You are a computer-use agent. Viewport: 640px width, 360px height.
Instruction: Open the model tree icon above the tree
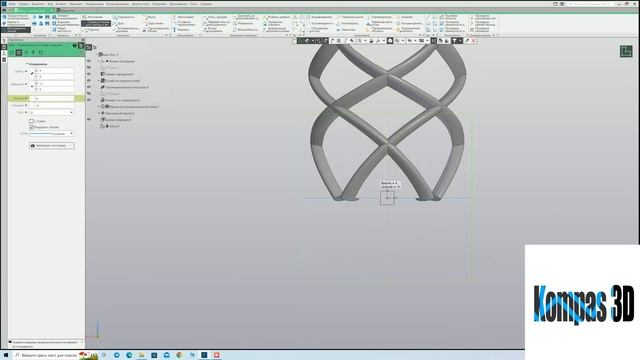(89, 47)
